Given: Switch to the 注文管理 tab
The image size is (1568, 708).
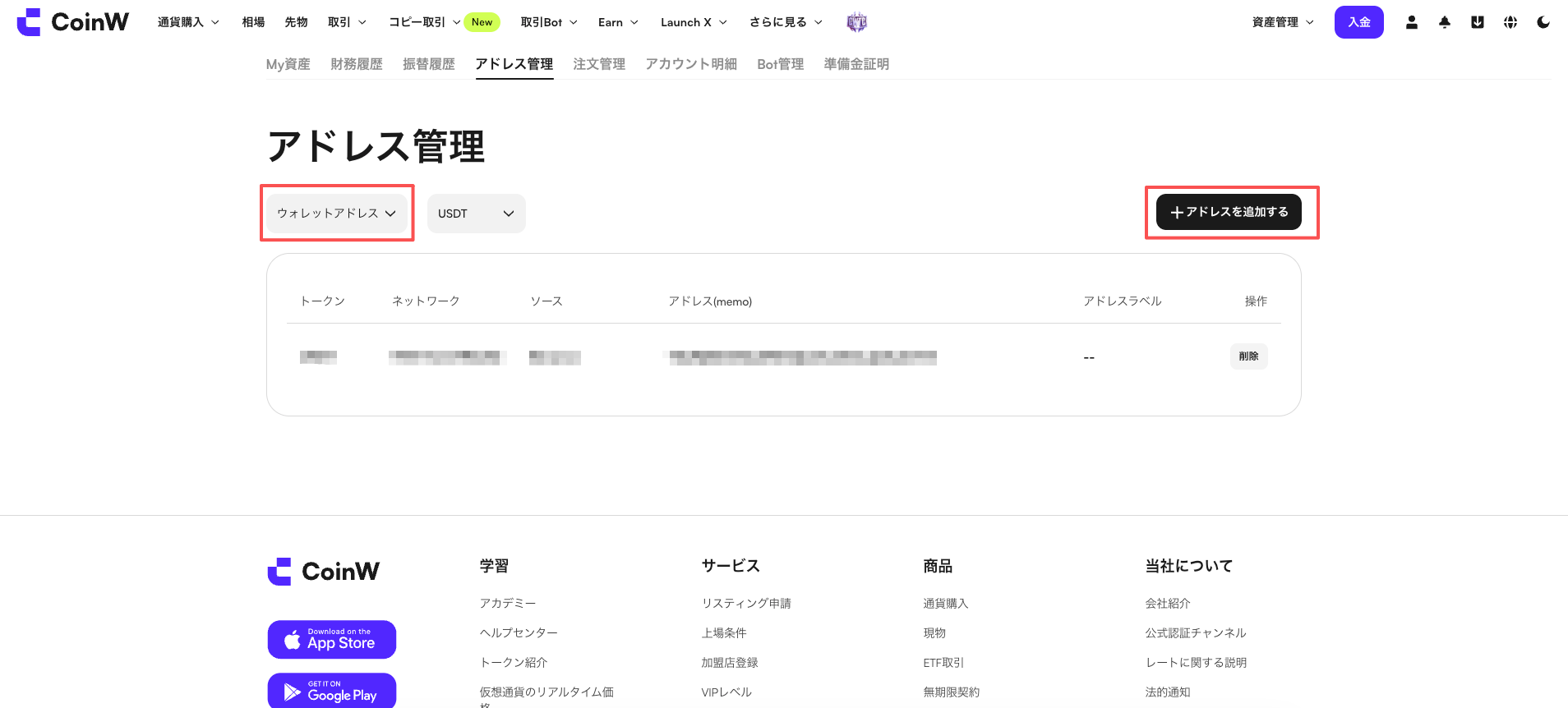Looking at the screenshot, I should coord(599,64).
